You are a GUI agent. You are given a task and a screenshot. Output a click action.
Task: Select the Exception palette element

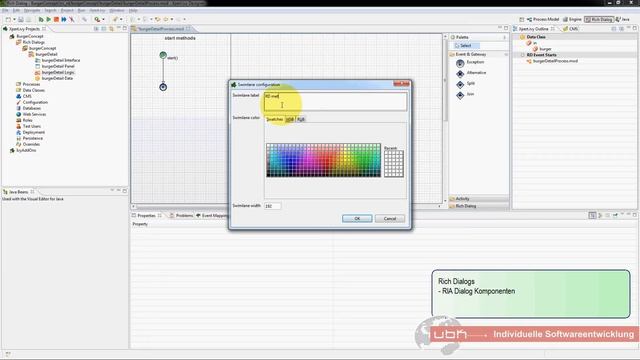(470, 62)
